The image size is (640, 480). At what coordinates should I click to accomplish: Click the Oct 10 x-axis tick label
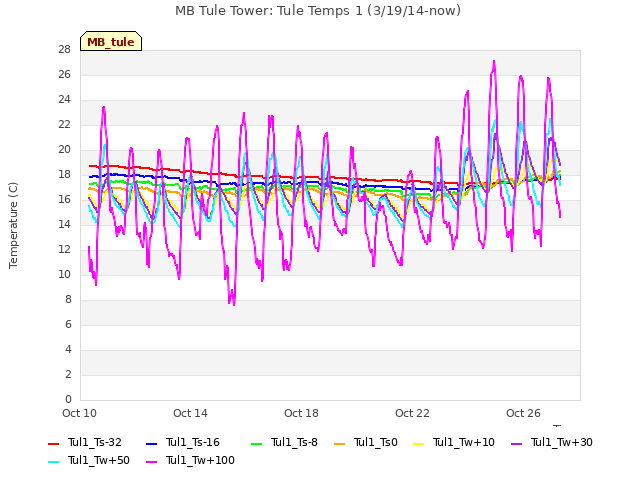(80, 413)
